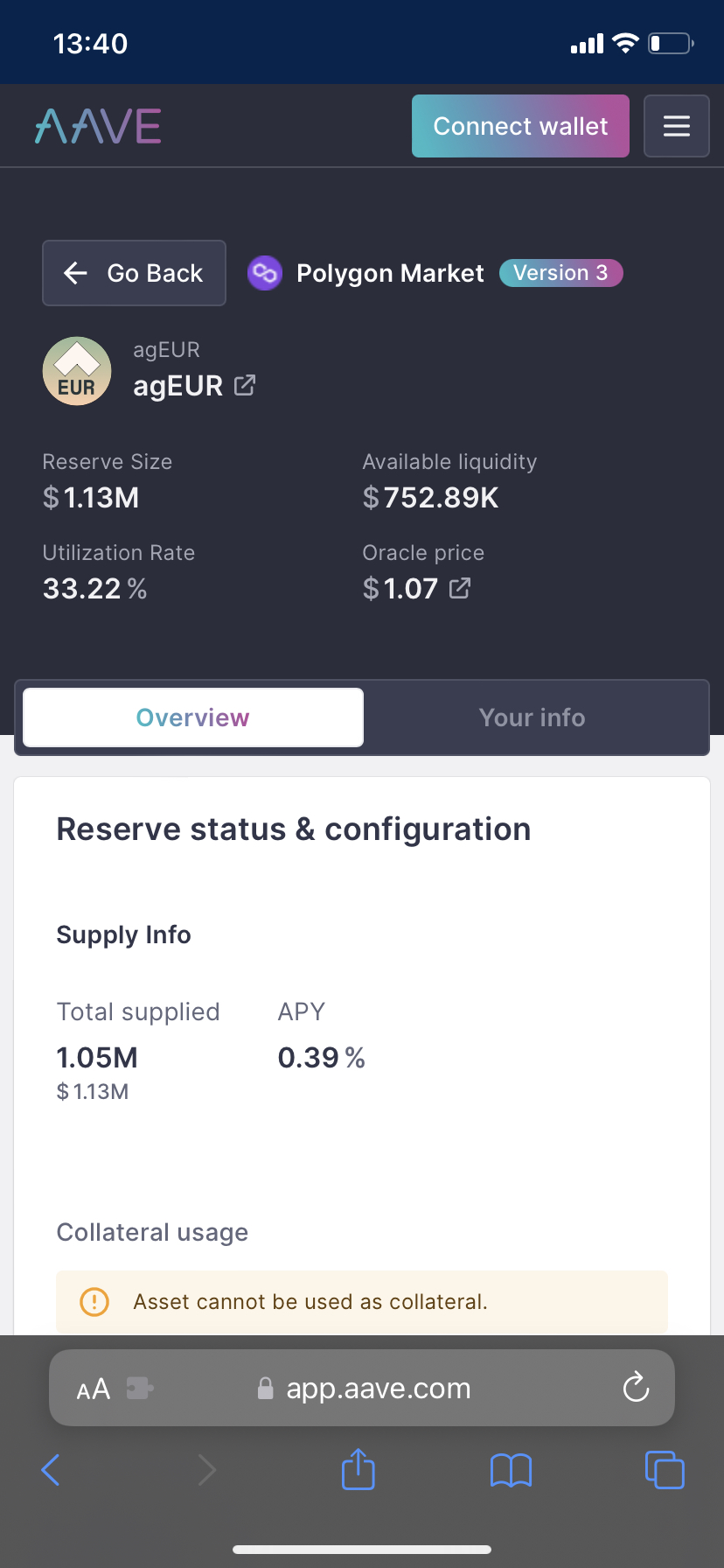Click the Connect wallet button

coord(519,125)
